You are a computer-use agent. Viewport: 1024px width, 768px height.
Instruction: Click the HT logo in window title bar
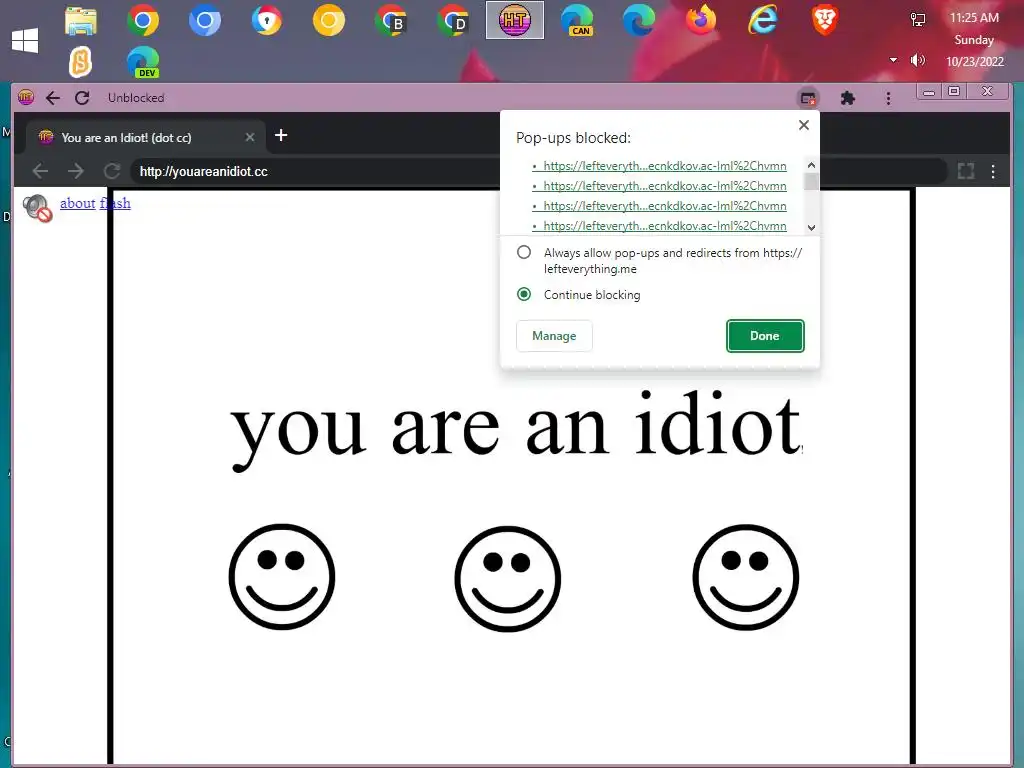coord(25,98)
